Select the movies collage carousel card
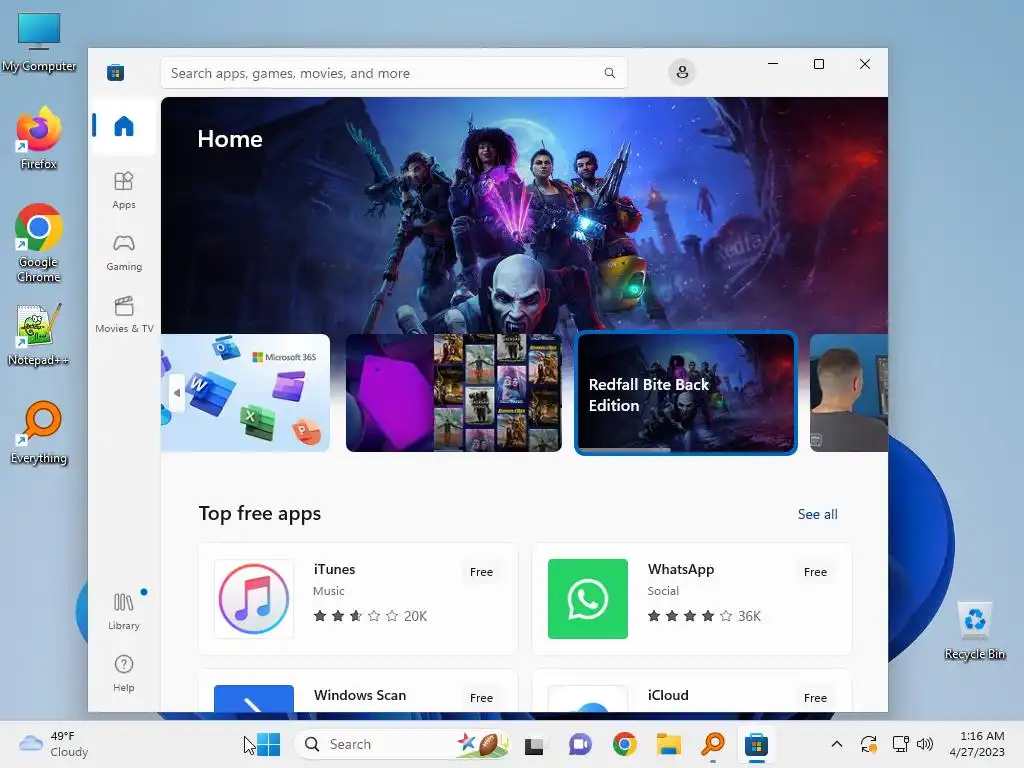Screen dimensions: 1024x768 point(454,392)
